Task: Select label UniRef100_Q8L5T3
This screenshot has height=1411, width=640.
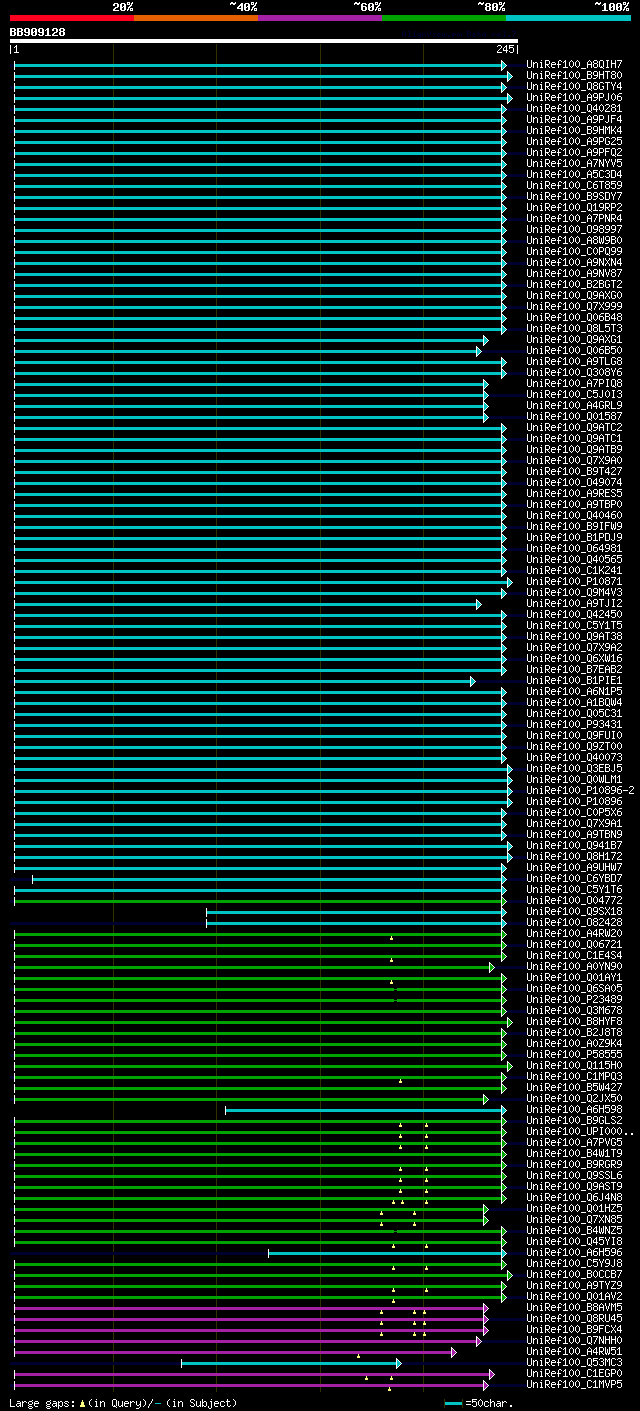Action: tap(574, 328)
